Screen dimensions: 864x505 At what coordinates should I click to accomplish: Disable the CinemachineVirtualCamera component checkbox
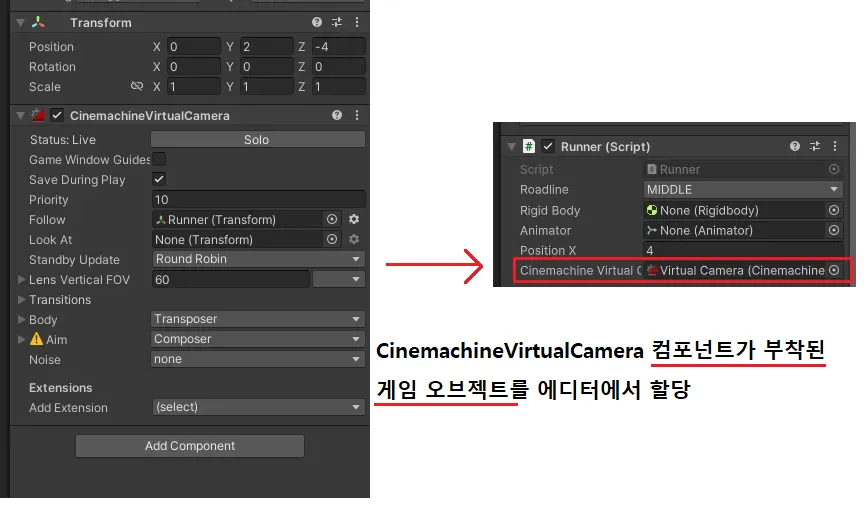click(57, 115)
